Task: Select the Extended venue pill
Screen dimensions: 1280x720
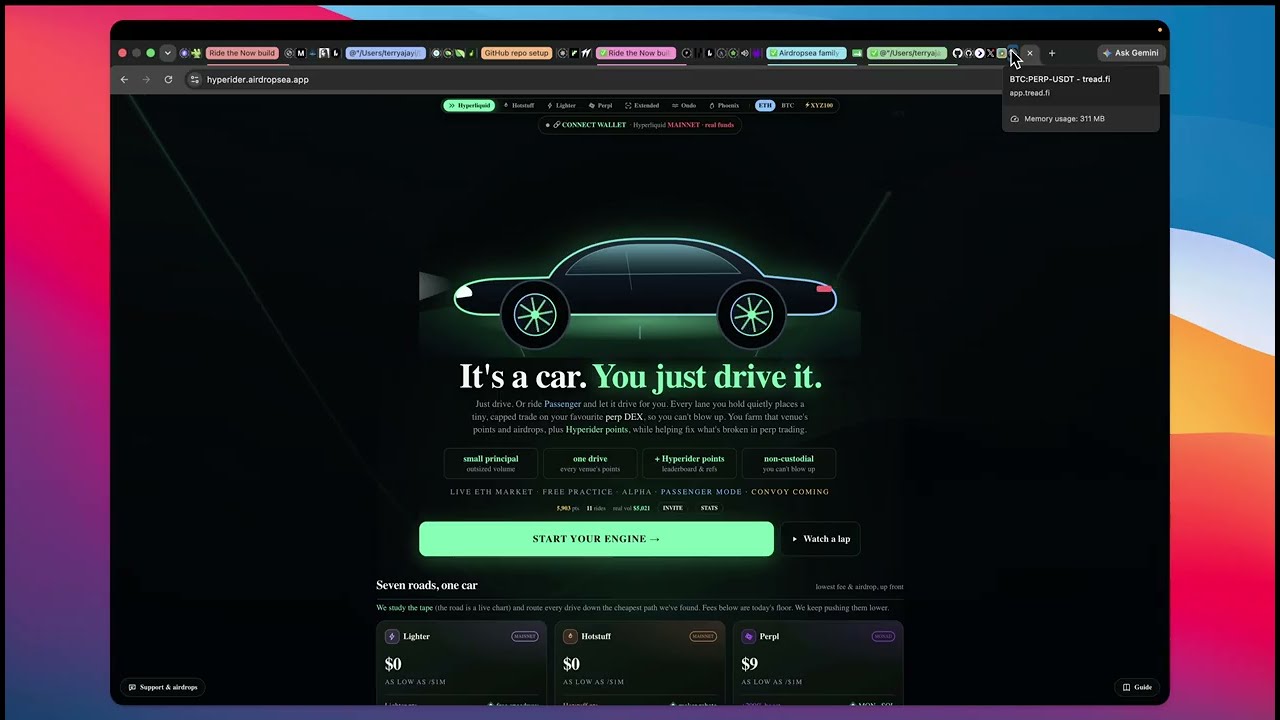Action: click(642, 105)
